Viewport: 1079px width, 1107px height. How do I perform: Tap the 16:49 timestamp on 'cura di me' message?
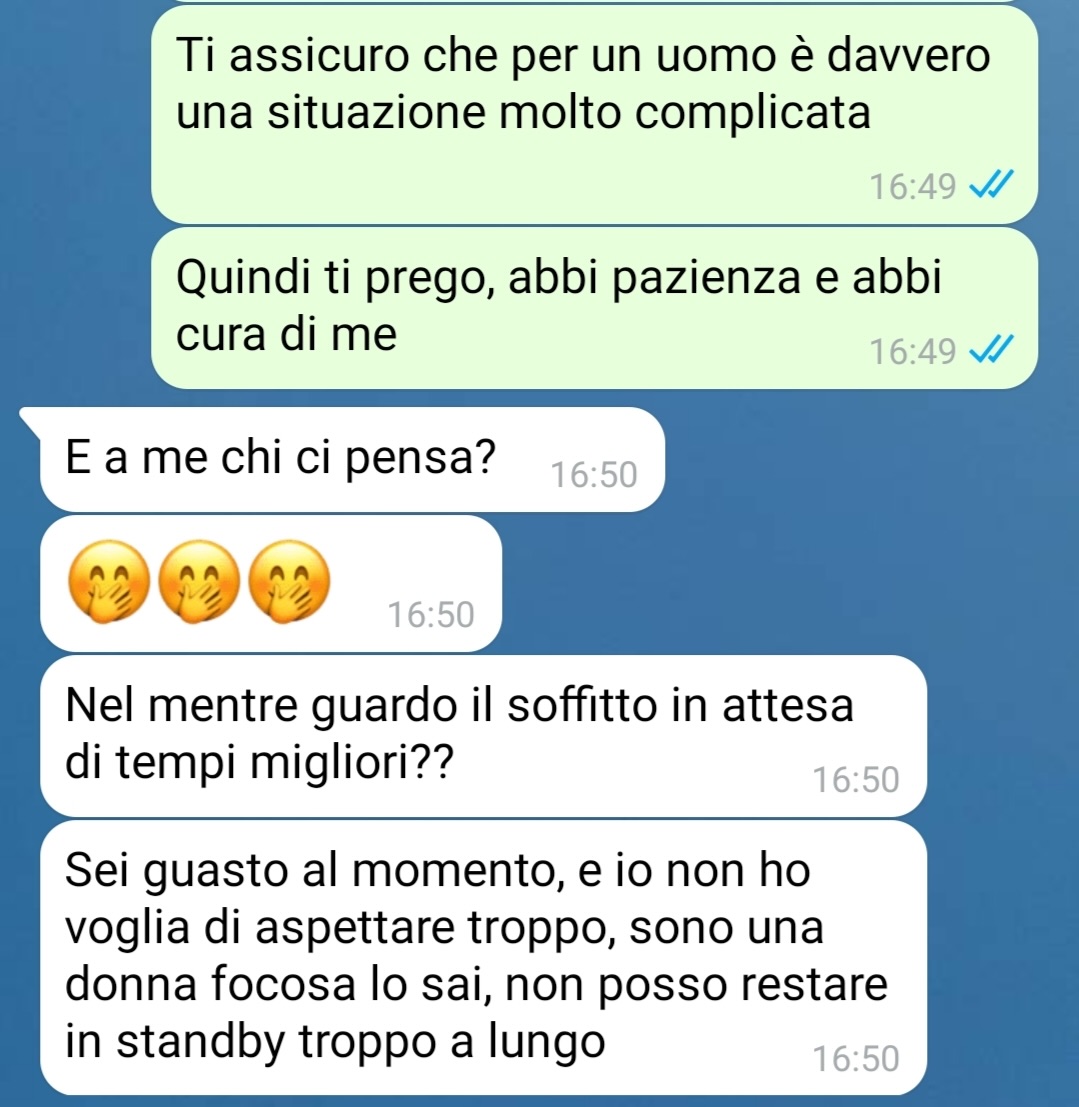(x=912, y=352)
